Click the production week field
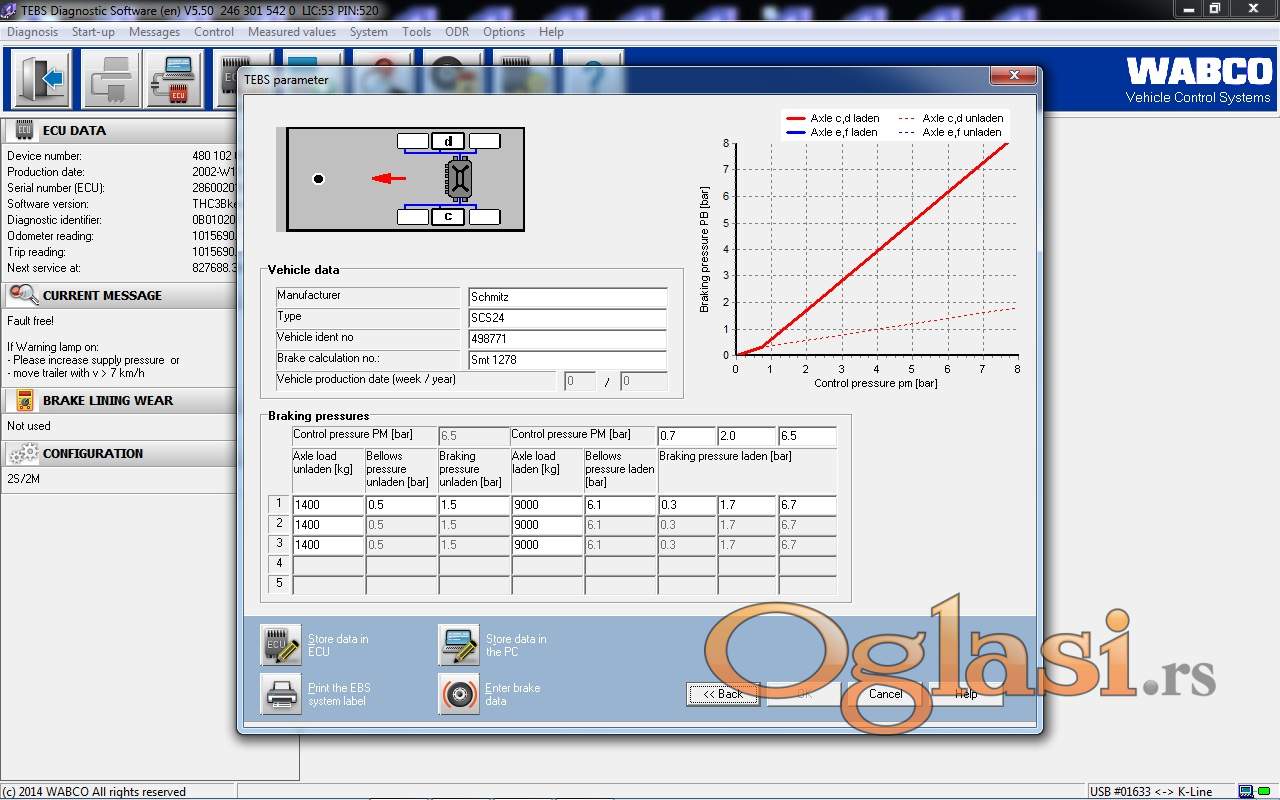Screen dimensions: 1280x800 pyautogui.click(x=580, y=381)
